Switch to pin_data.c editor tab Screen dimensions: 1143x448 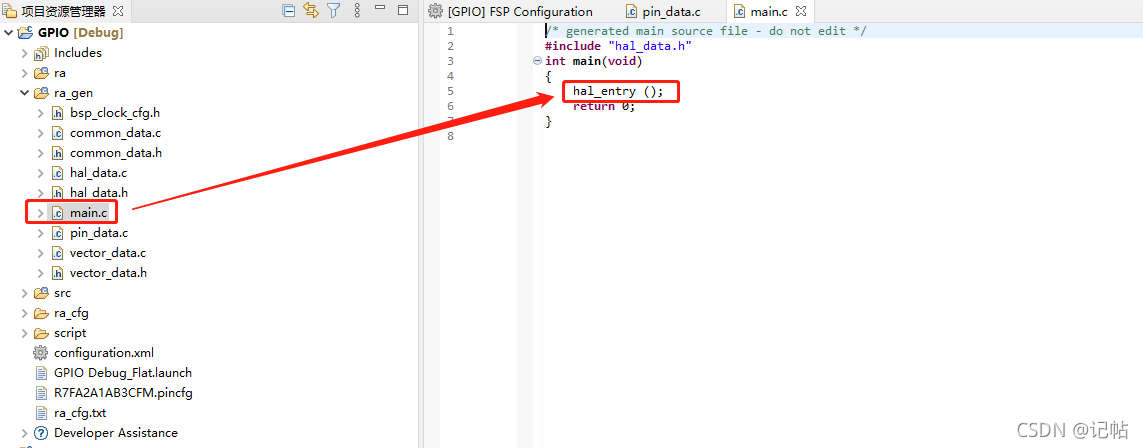point(663,12)
